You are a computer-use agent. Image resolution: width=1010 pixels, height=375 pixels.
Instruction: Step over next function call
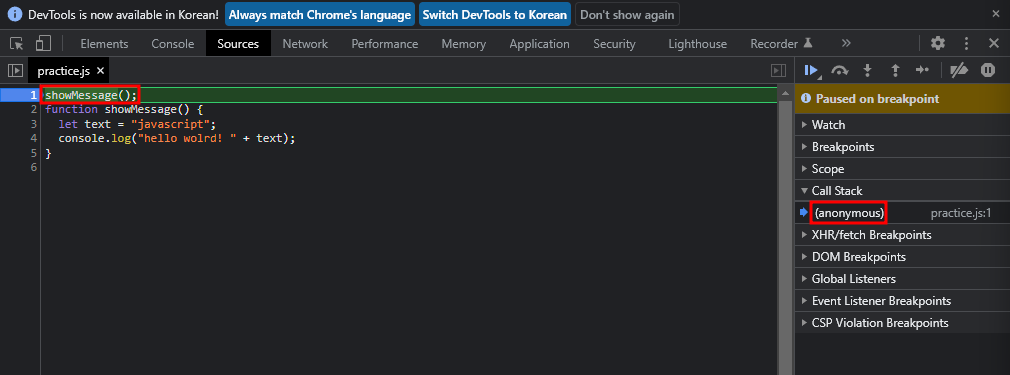tap(839, 70)
